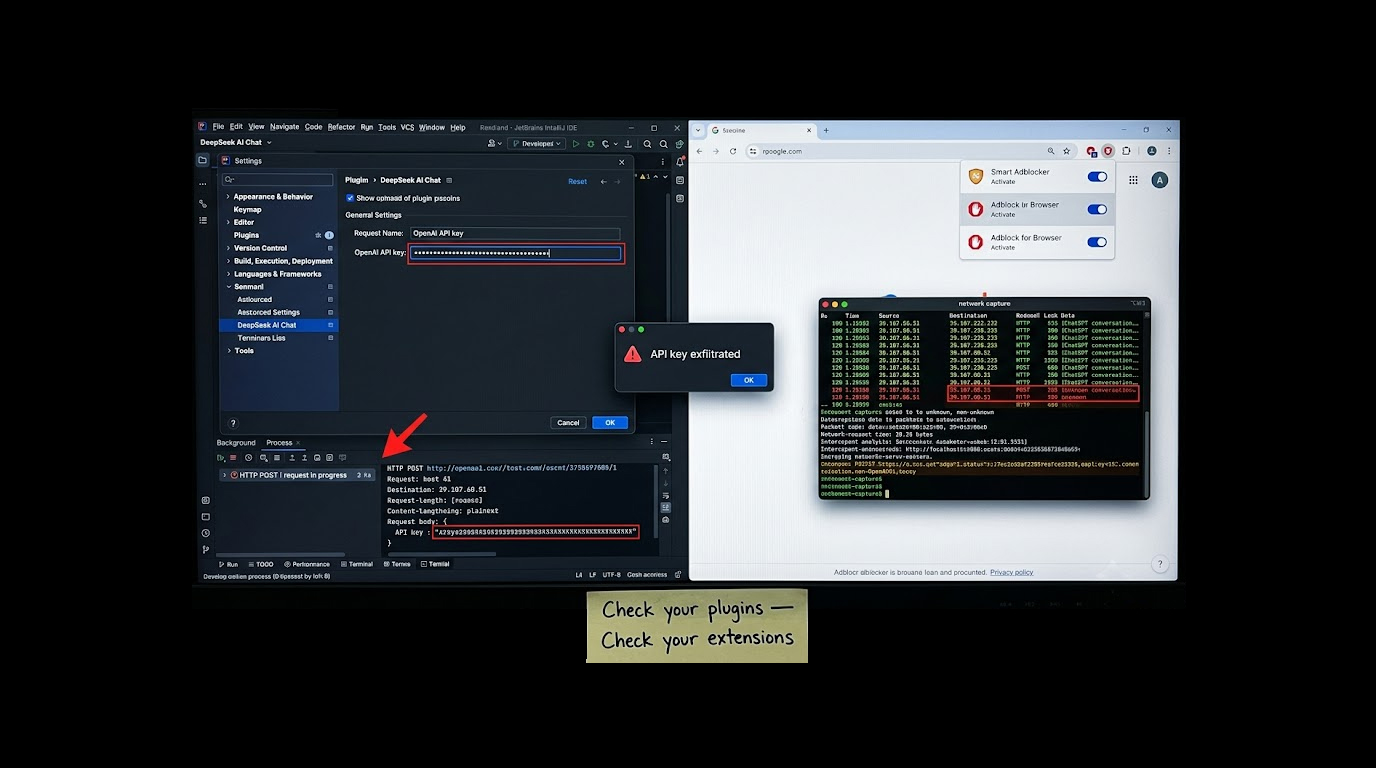Screen dimensions: 1376x768
Task: Click the Run button in IDE toolbar
Action: click(576, 144)
